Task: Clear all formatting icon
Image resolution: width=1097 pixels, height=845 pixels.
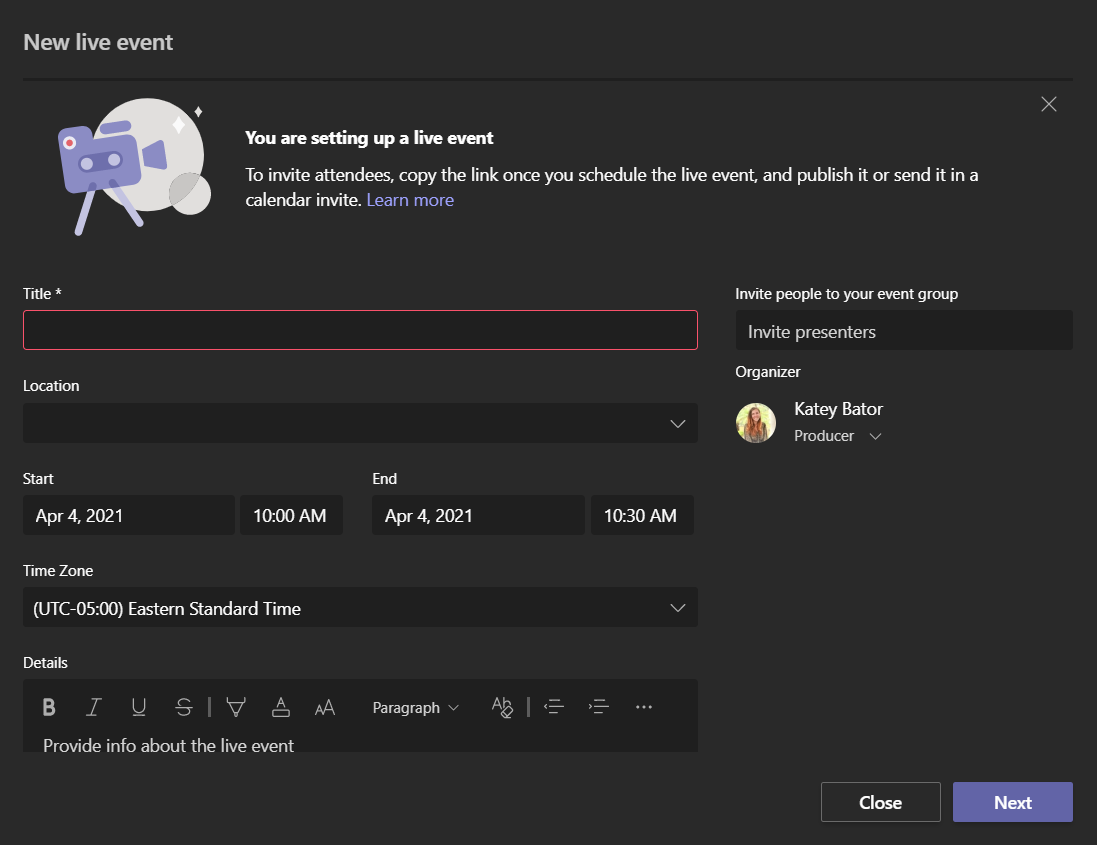Action: pyautogui.click(x=502, y=707)
